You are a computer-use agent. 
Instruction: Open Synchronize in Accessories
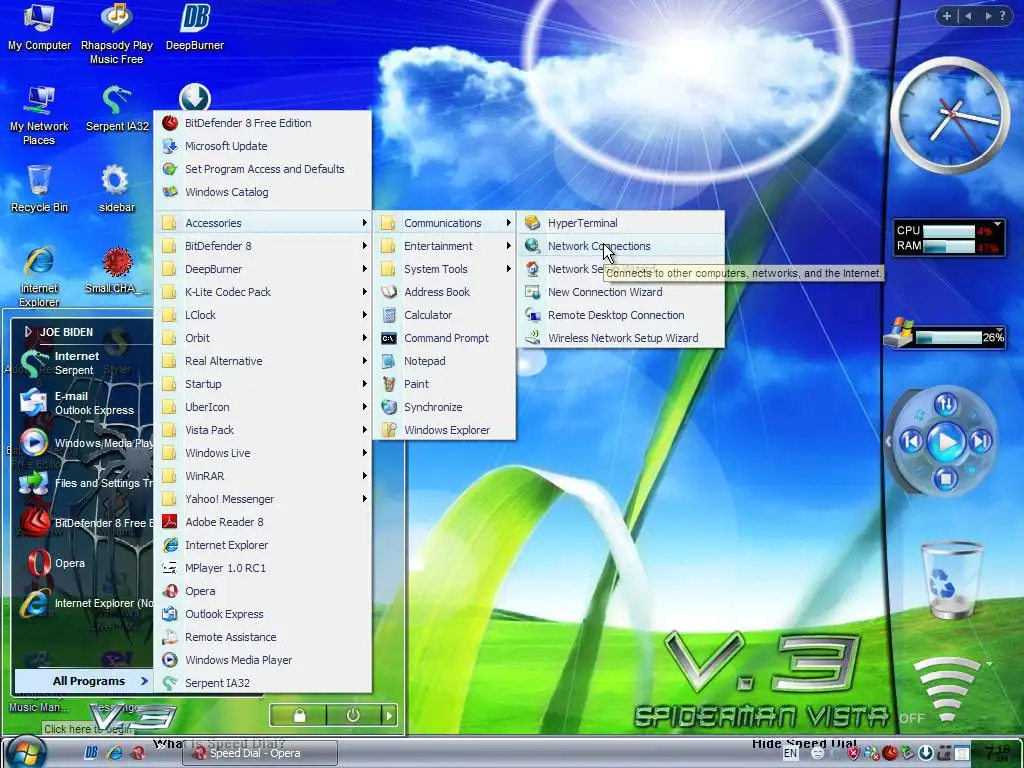(444, 407)
